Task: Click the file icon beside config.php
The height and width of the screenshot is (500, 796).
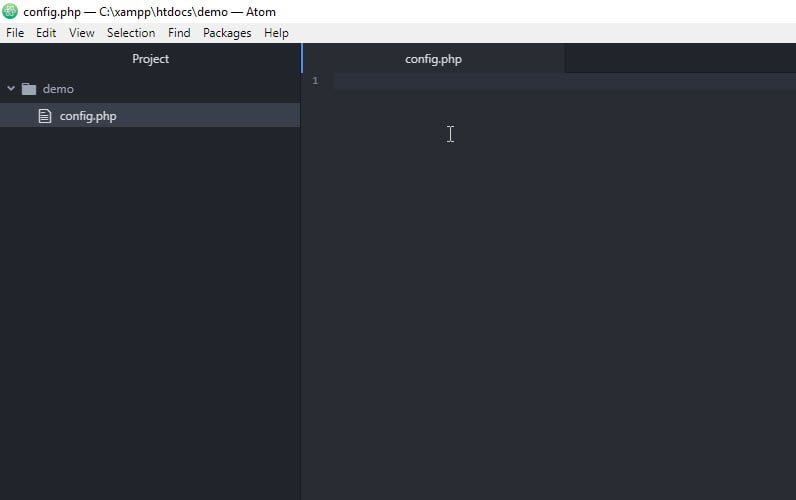Action: point(44,116)
